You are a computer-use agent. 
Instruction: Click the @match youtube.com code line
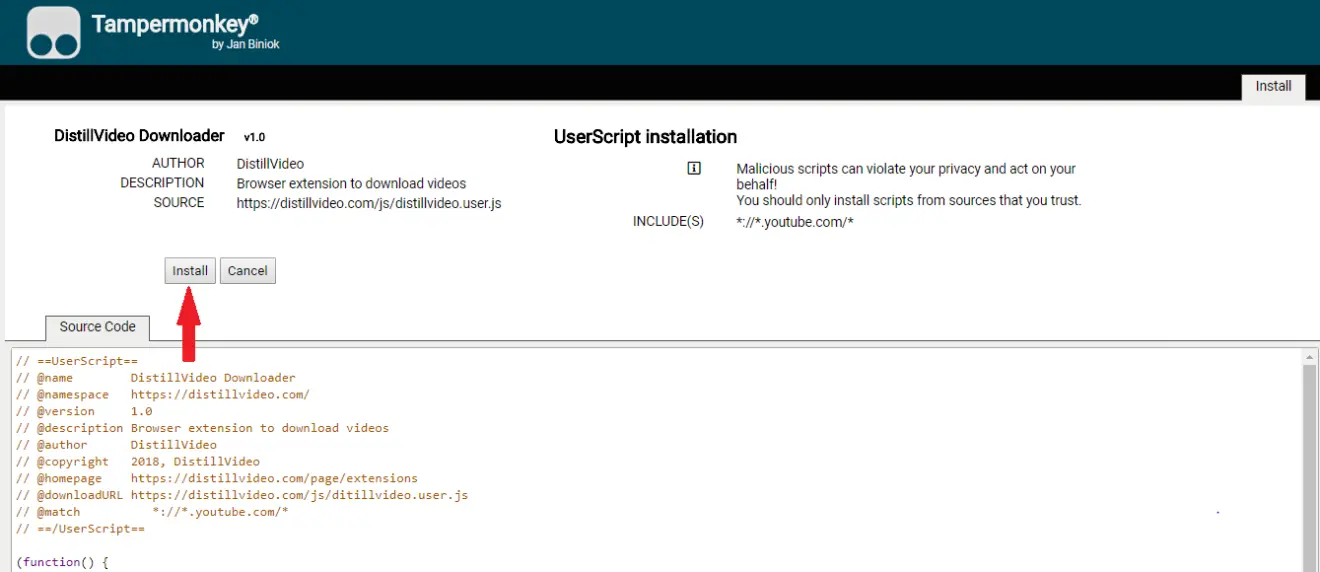(152, 512)
